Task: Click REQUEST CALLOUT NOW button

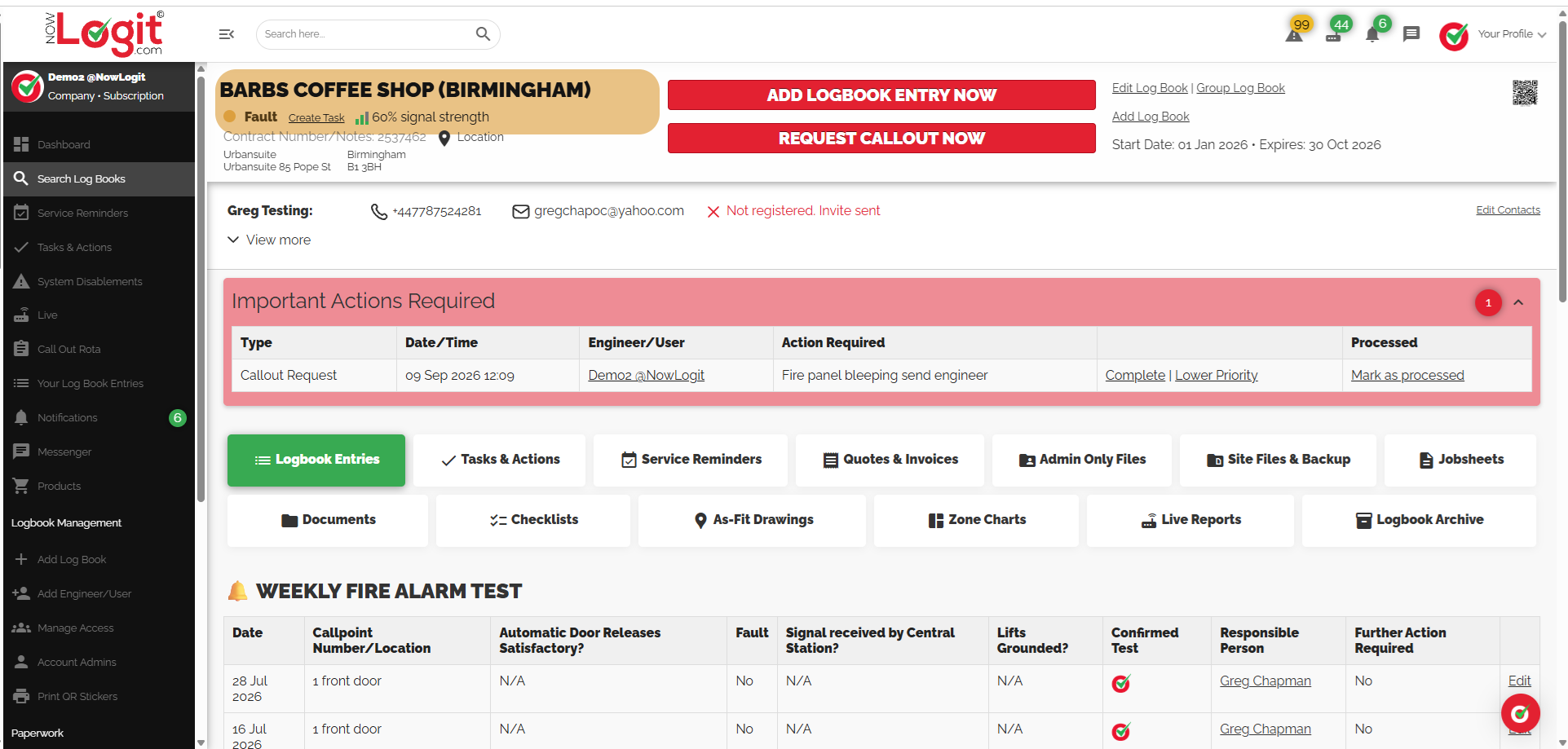Action: [881, 138]
